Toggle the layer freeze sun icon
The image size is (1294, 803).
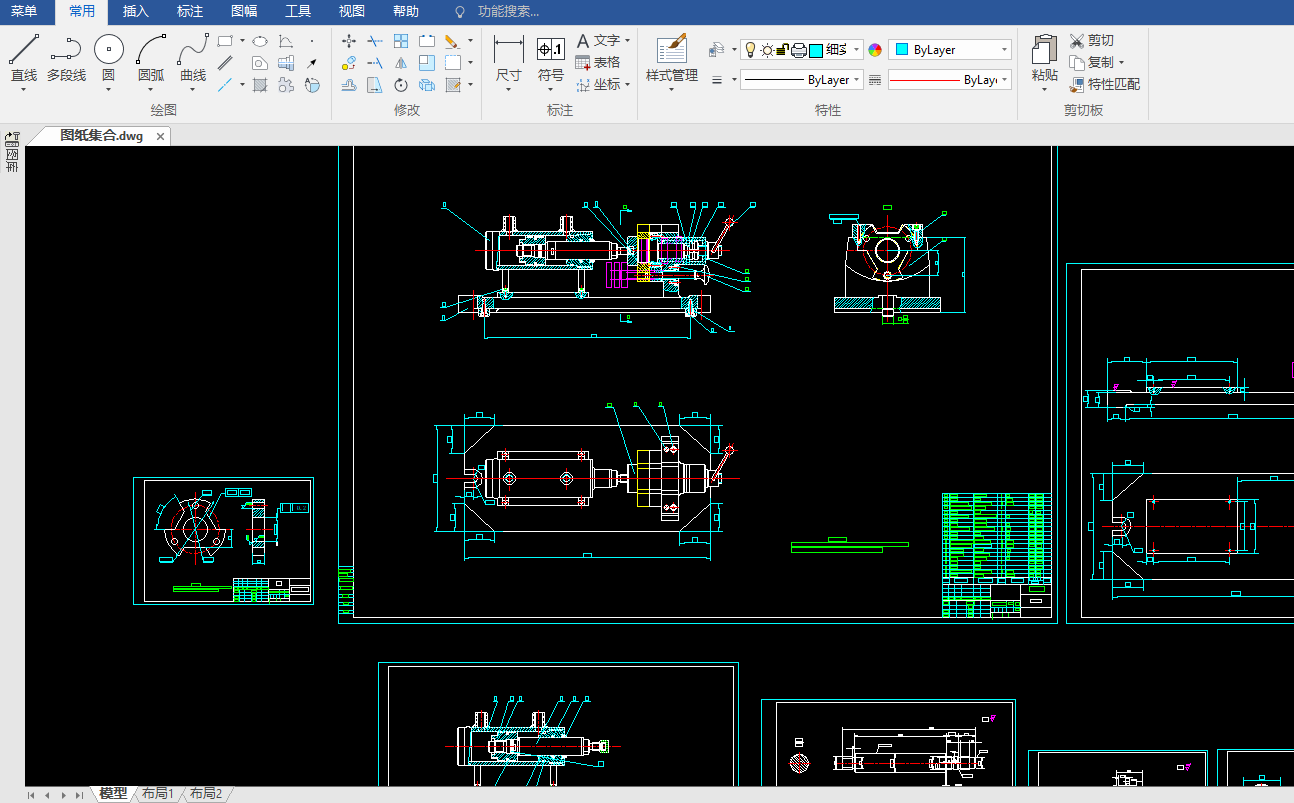click(x=767, y=50)
